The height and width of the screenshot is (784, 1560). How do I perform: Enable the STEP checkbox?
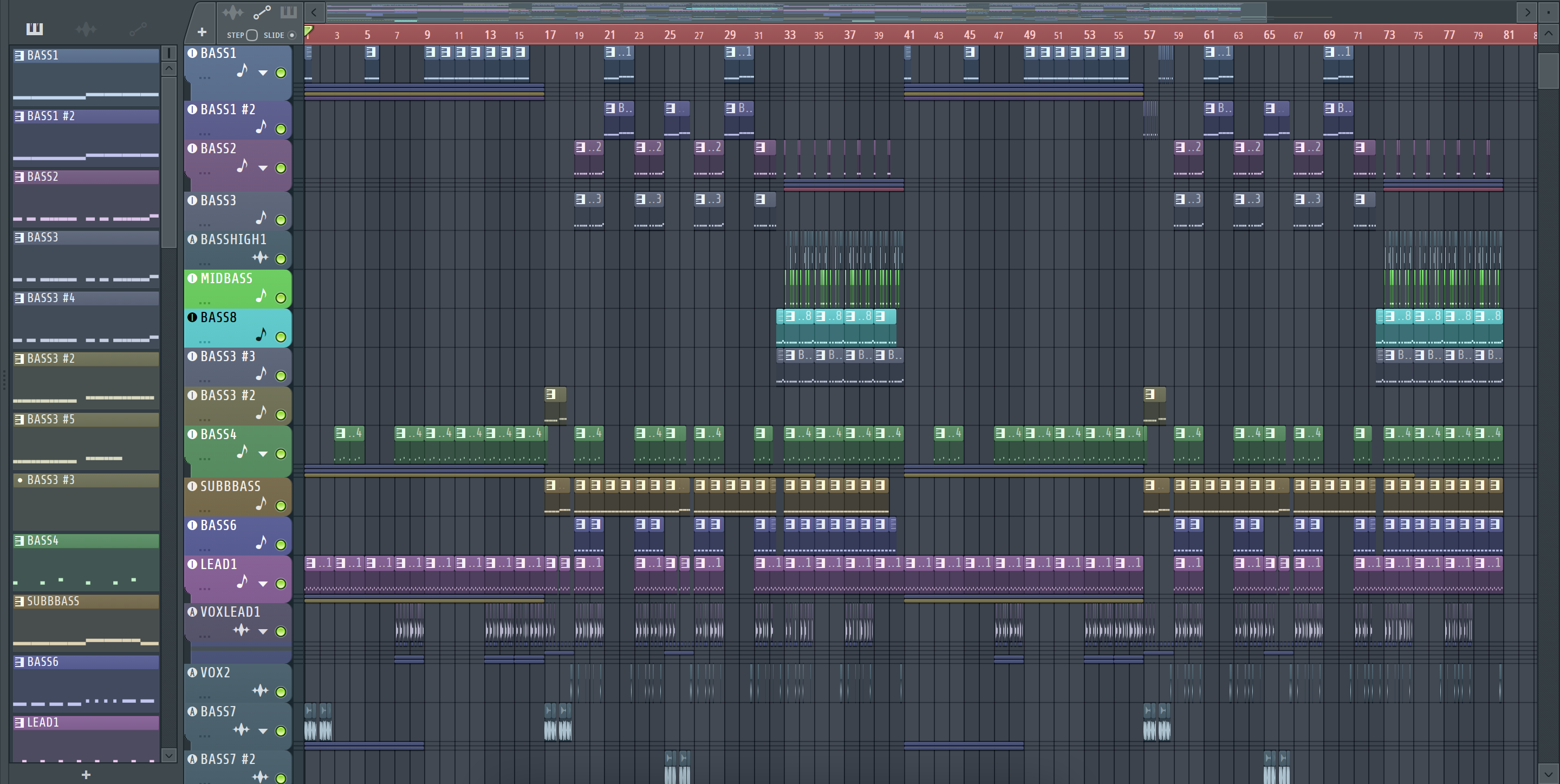[252, 35]
